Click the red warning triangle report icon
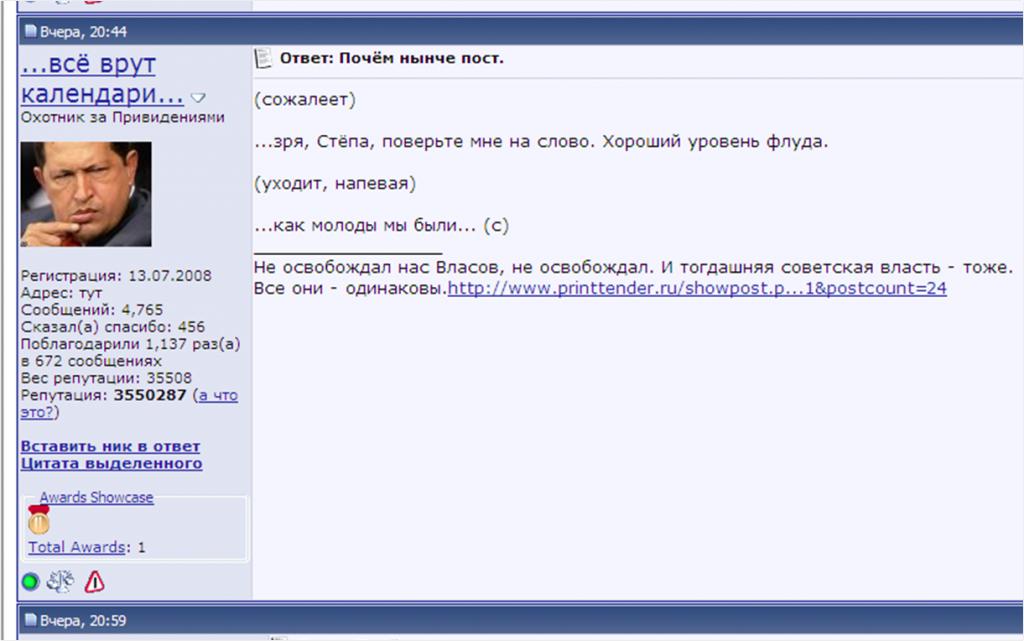The image size is (1024, 641). pos(94,581)
